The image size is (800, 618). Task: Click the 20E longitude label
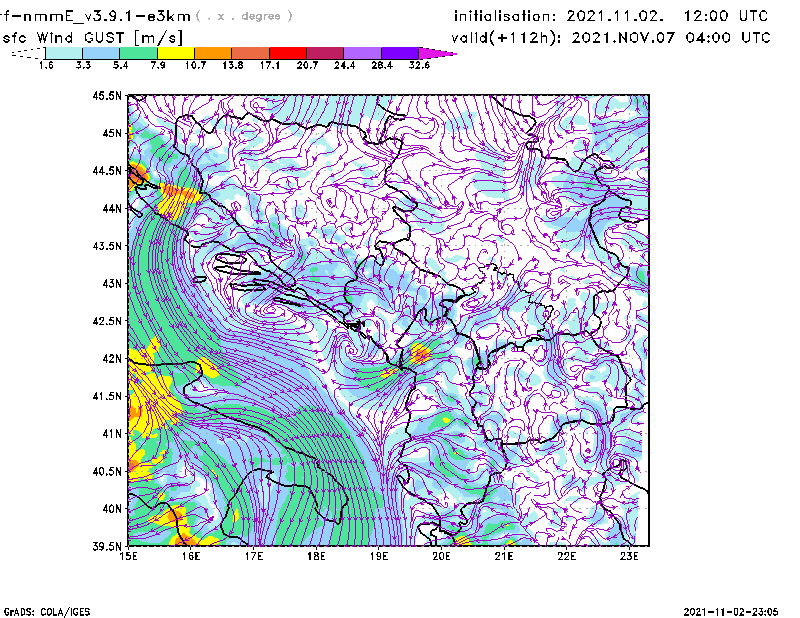441,556
